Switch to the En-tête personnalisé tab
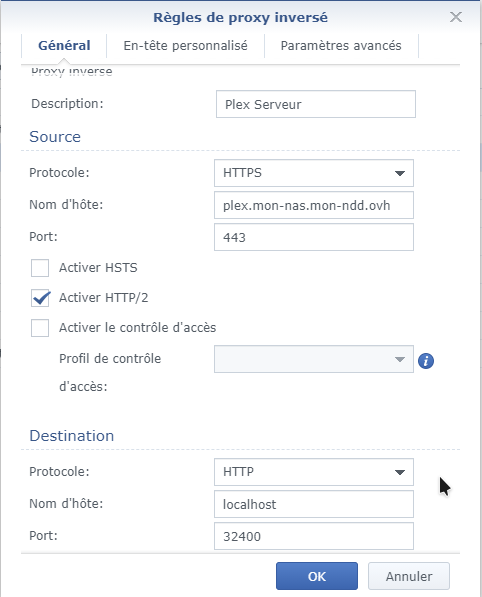 (x=185, y=46)
